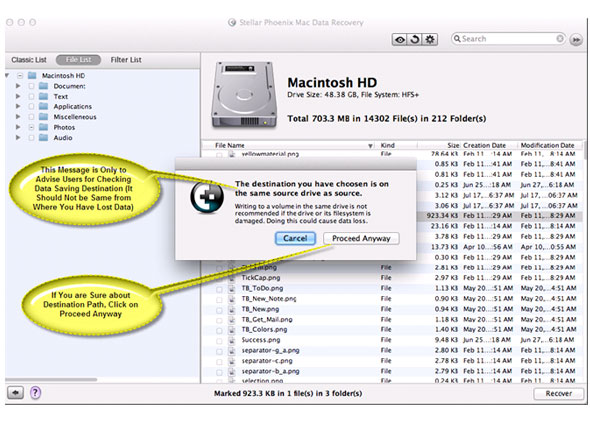Sort by the Creation Date column header
This screenshot has height=421, width=590.
(488, 146)
